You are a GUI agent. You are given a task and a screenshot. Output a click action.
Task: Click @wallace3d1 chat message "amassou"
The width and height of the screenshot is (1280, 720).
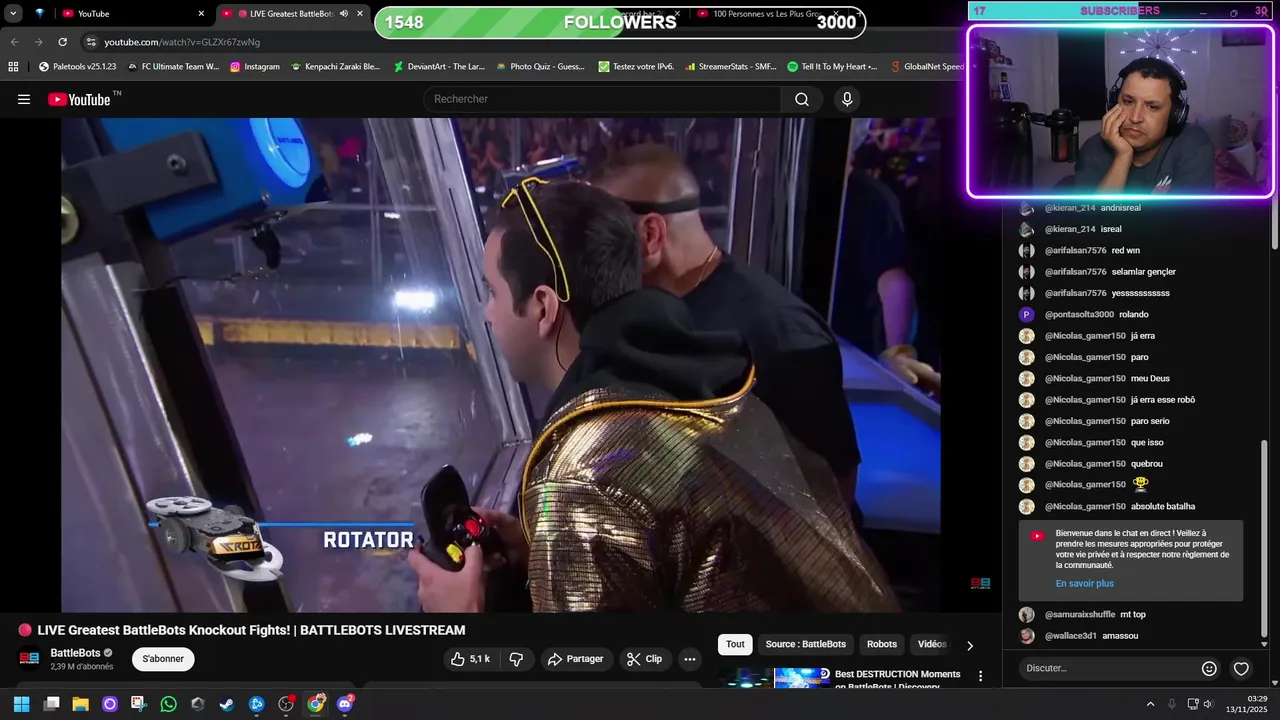[1120, 636]
